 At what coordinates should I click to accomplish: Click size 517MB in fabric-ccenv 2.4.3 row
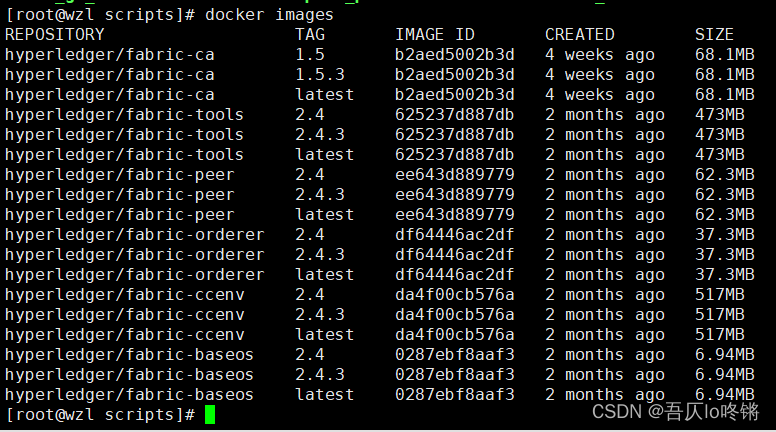720,315
